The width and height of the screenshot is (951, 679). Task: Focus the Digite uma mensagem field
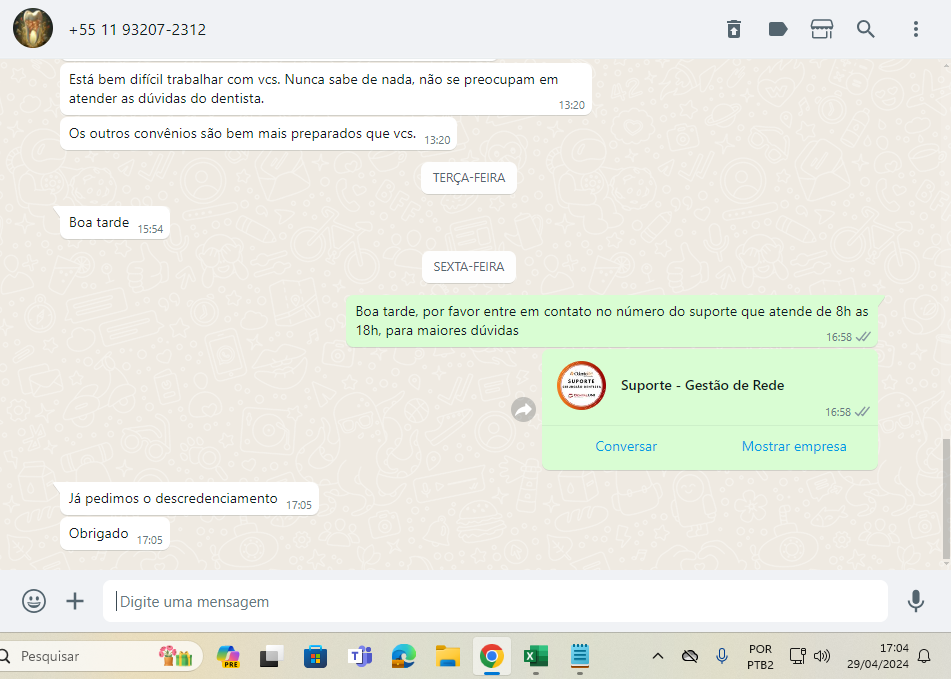point(495,601)
